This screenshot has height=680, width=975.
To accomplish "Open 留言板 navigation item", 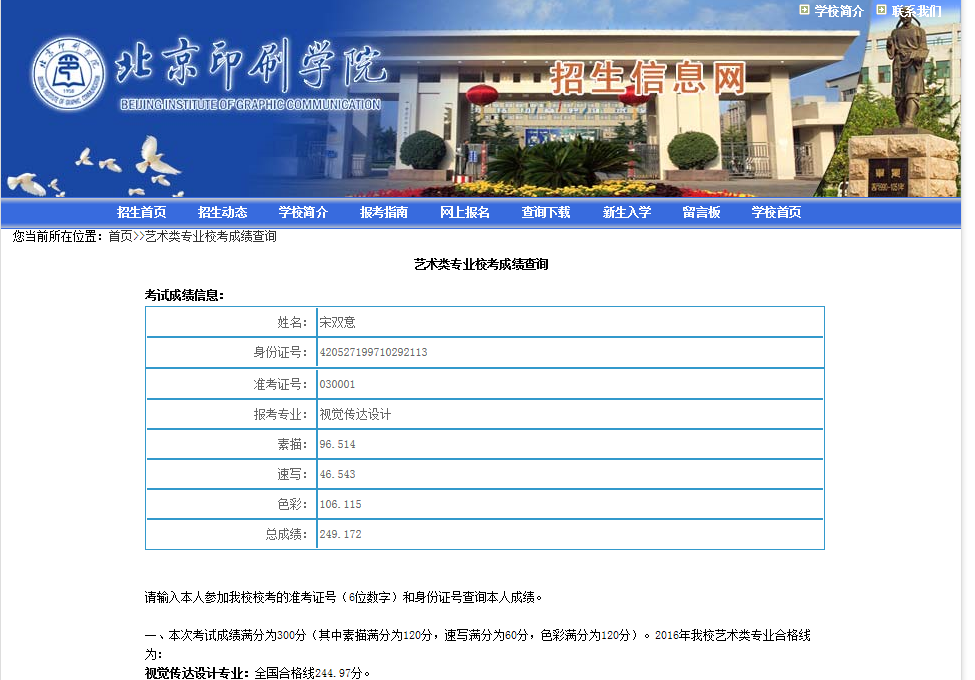I will point(701,213).
